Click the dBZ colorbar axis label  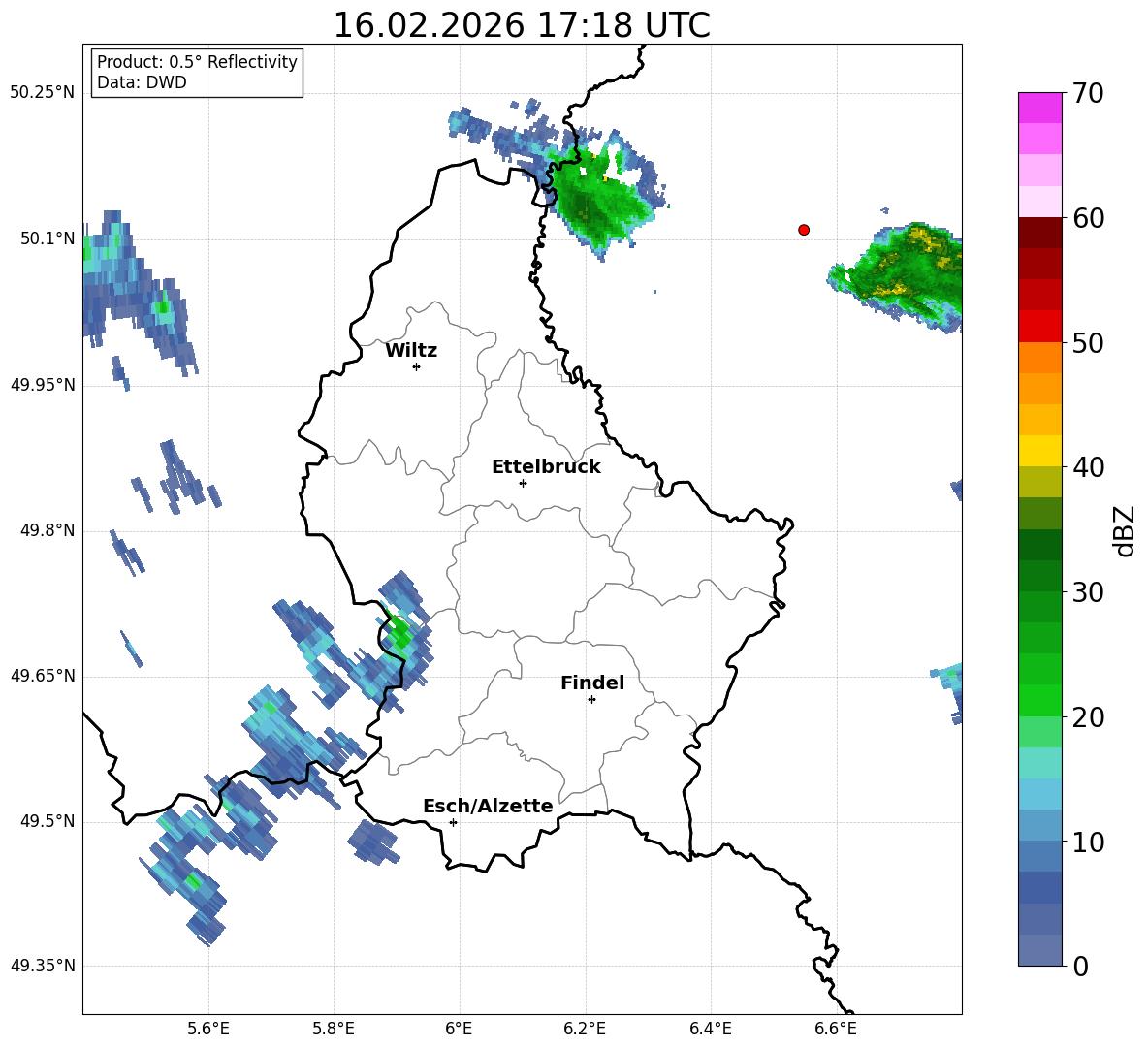(1124, 530)
